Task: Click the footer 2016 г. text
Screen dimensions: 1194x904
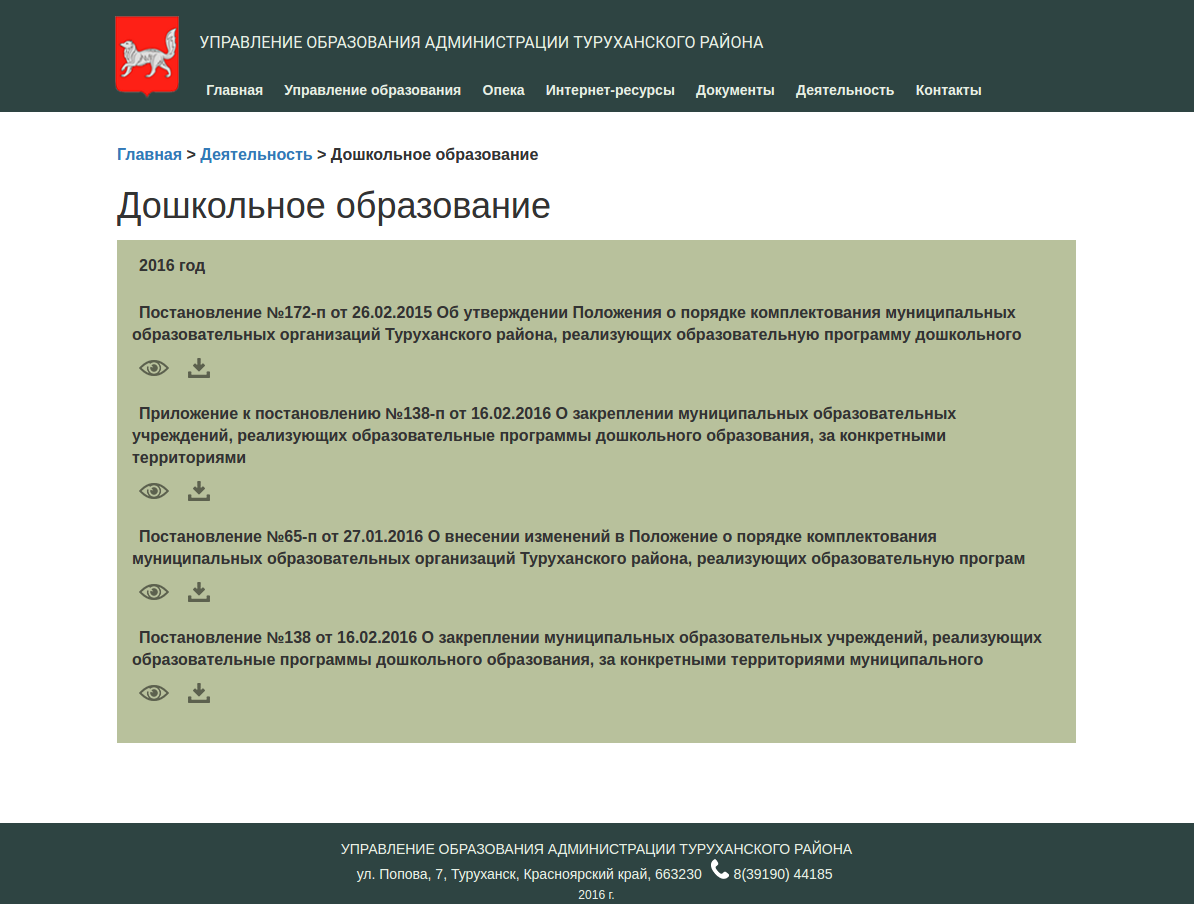Action: [596, 895]
